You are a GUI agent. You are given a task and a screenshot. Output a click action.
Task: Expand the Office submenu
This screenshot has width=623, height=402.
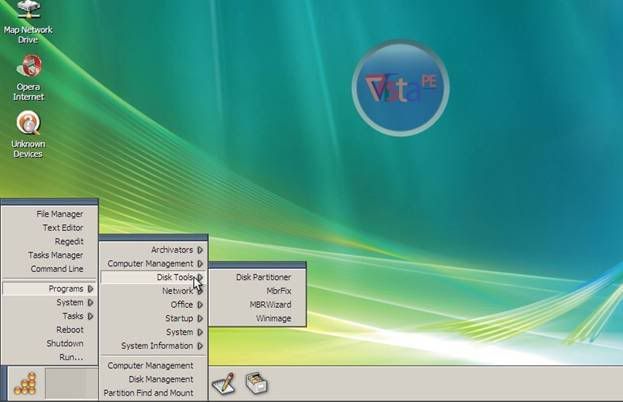click(153, 305)
